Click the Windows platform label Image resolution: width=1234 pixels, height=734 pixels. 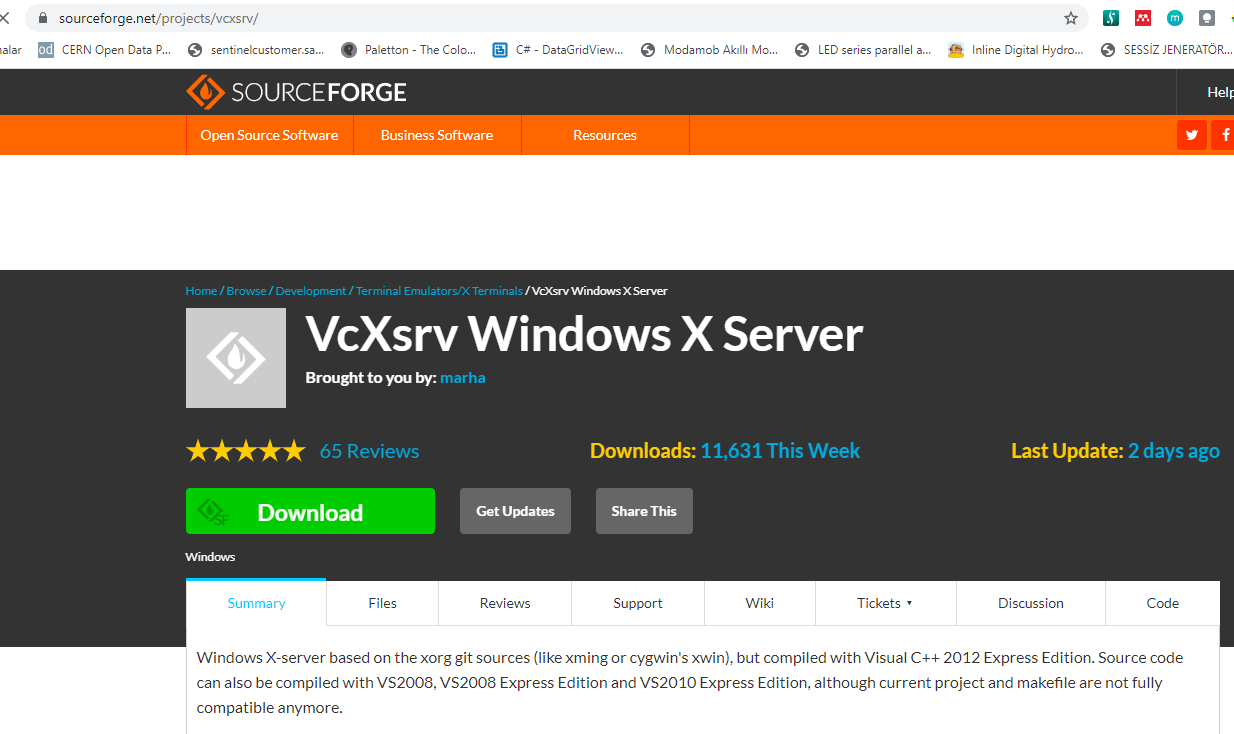[210, 557]
